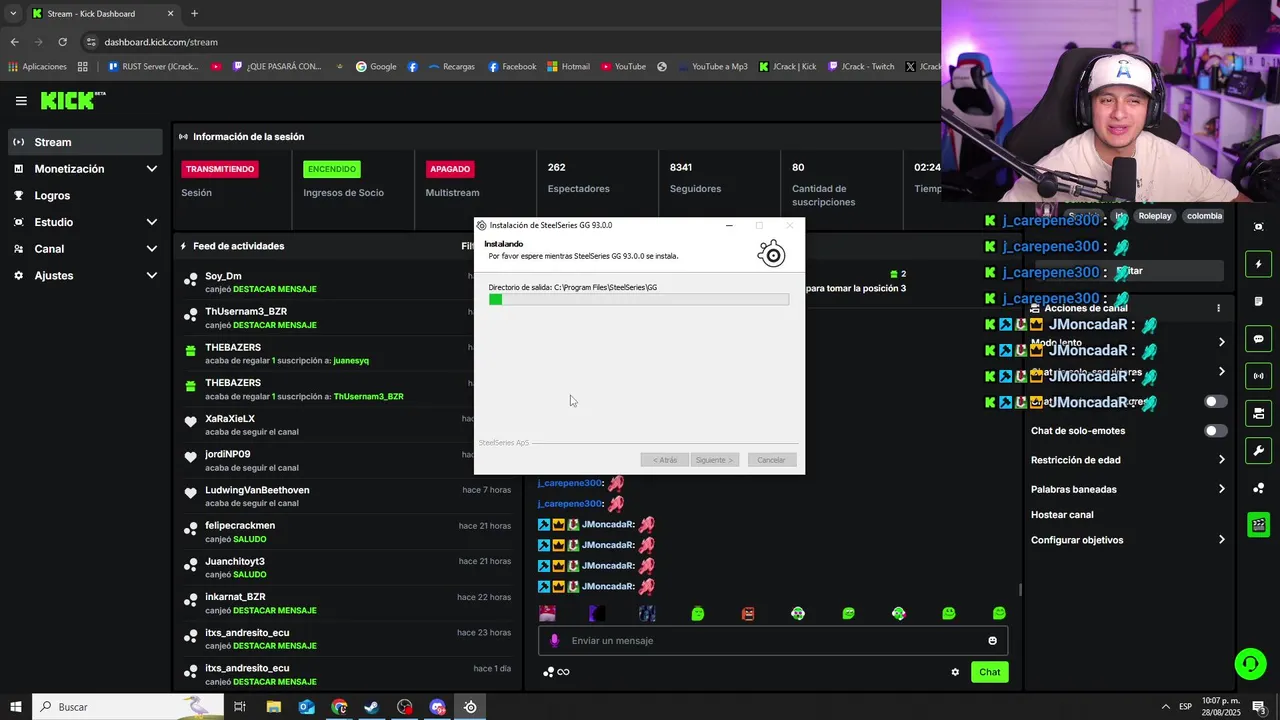Viewport: 1280px width, 720px height.
Task: Open Hostear canal option
Action: (1062, 515)
